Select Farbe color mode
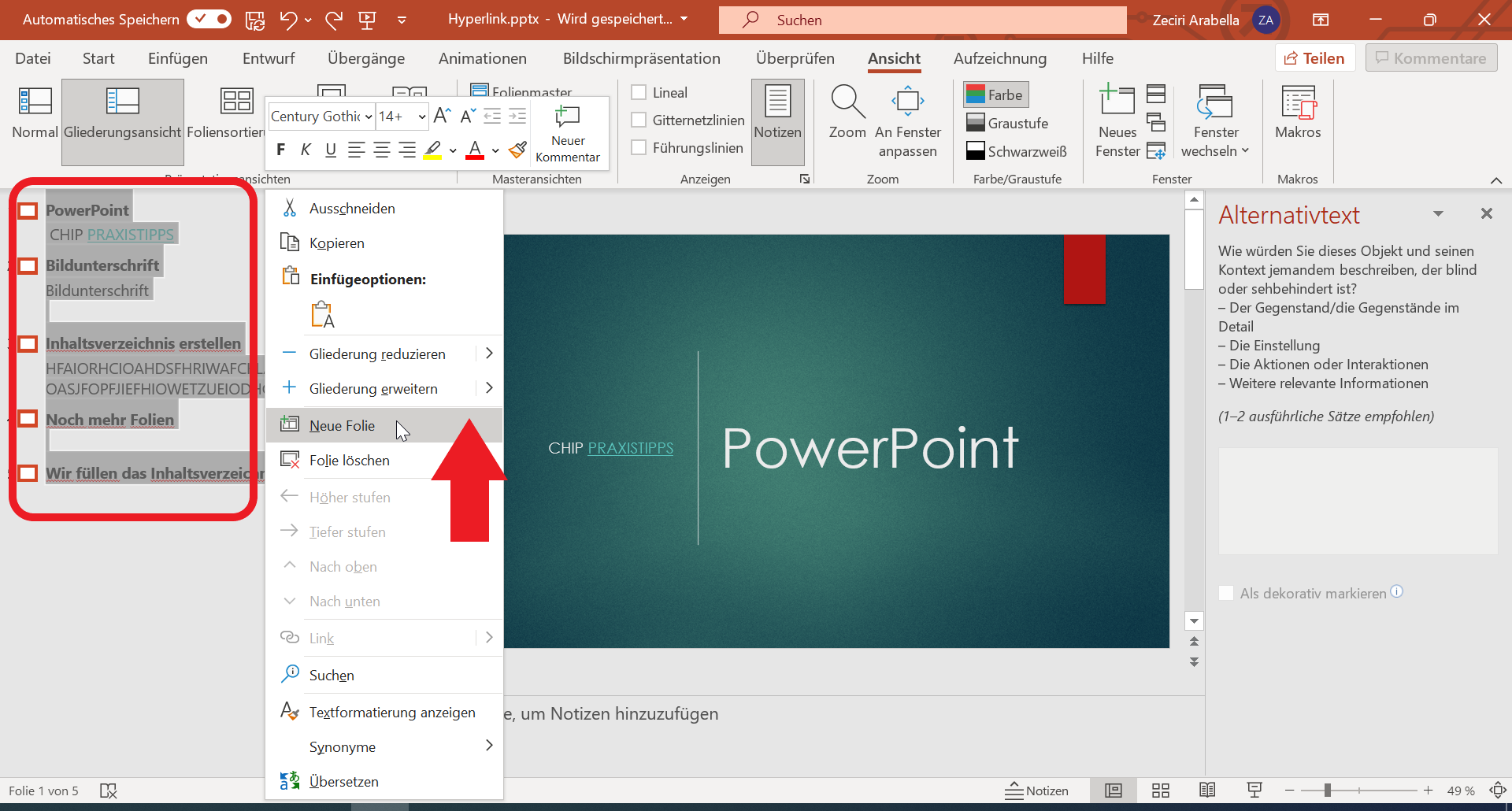 995,94
